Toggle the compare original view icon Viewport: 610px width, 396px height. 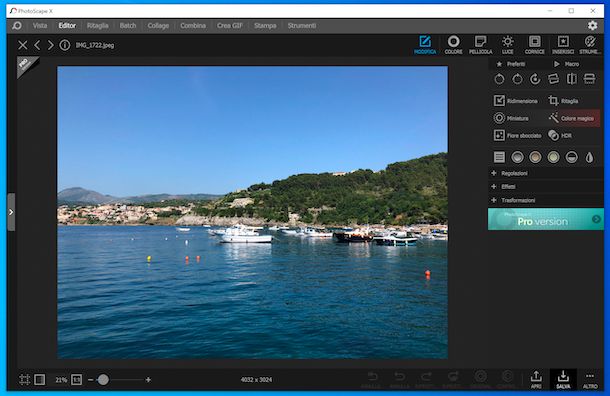coord(40,380)
